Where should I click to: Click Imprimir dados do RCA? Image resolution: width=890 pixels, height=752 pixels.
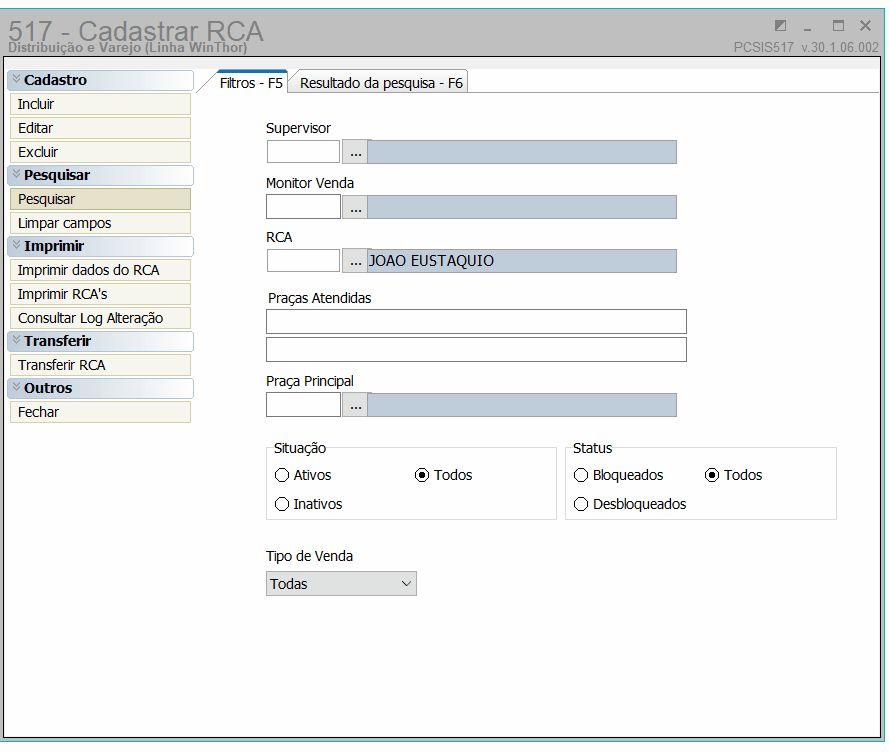click(x=100, y=270)
